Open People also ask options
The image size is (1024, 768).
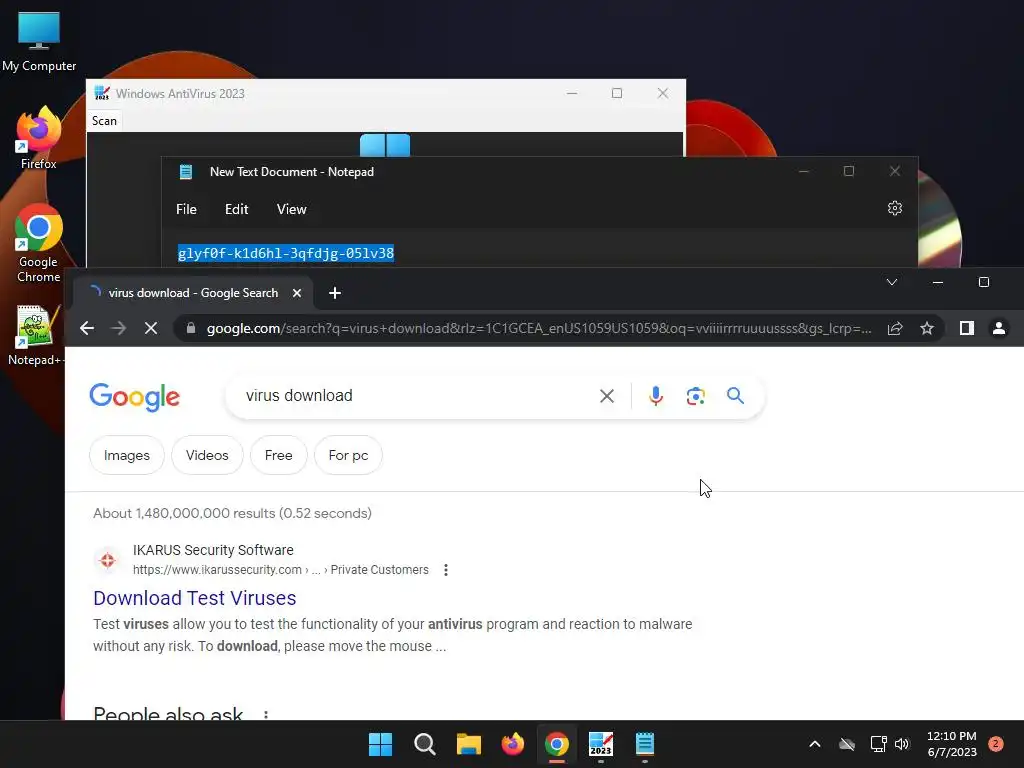[x=266, y=714]
